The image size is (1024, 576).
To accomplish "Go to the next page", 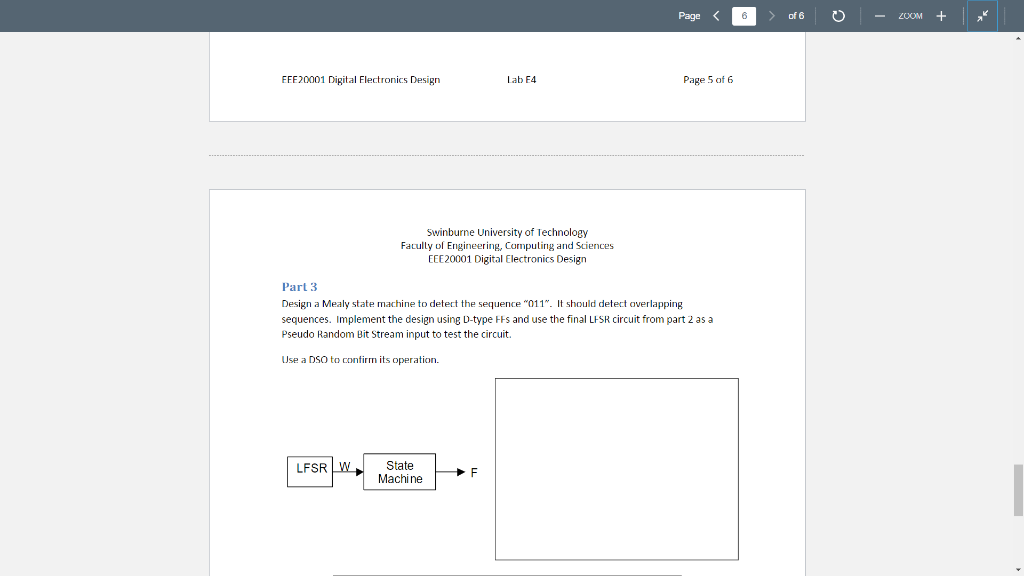I will click(x=771, y=15).
